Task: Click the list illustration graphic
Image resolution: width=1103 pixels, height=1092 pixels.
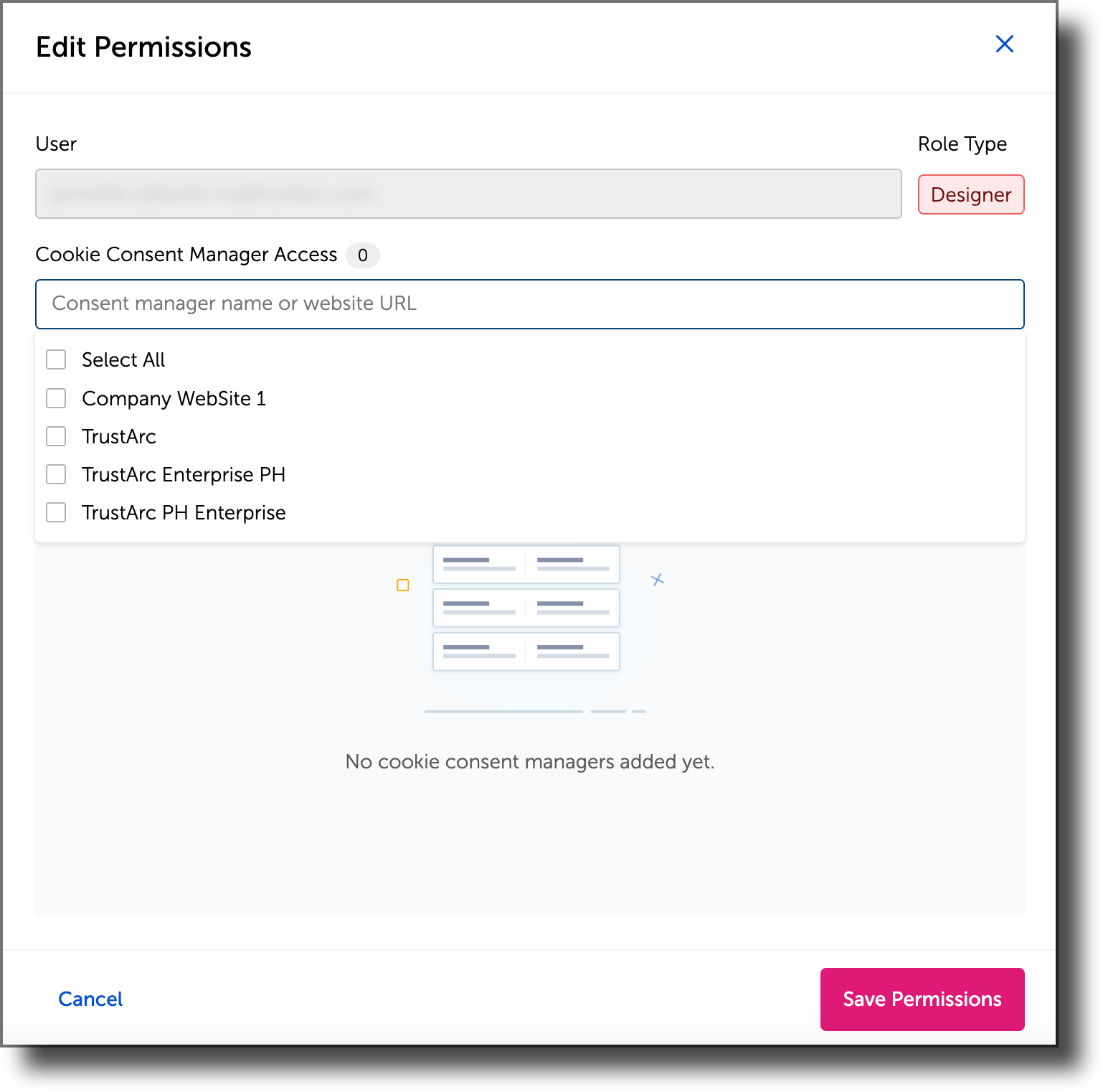Action: coord(526,608)
